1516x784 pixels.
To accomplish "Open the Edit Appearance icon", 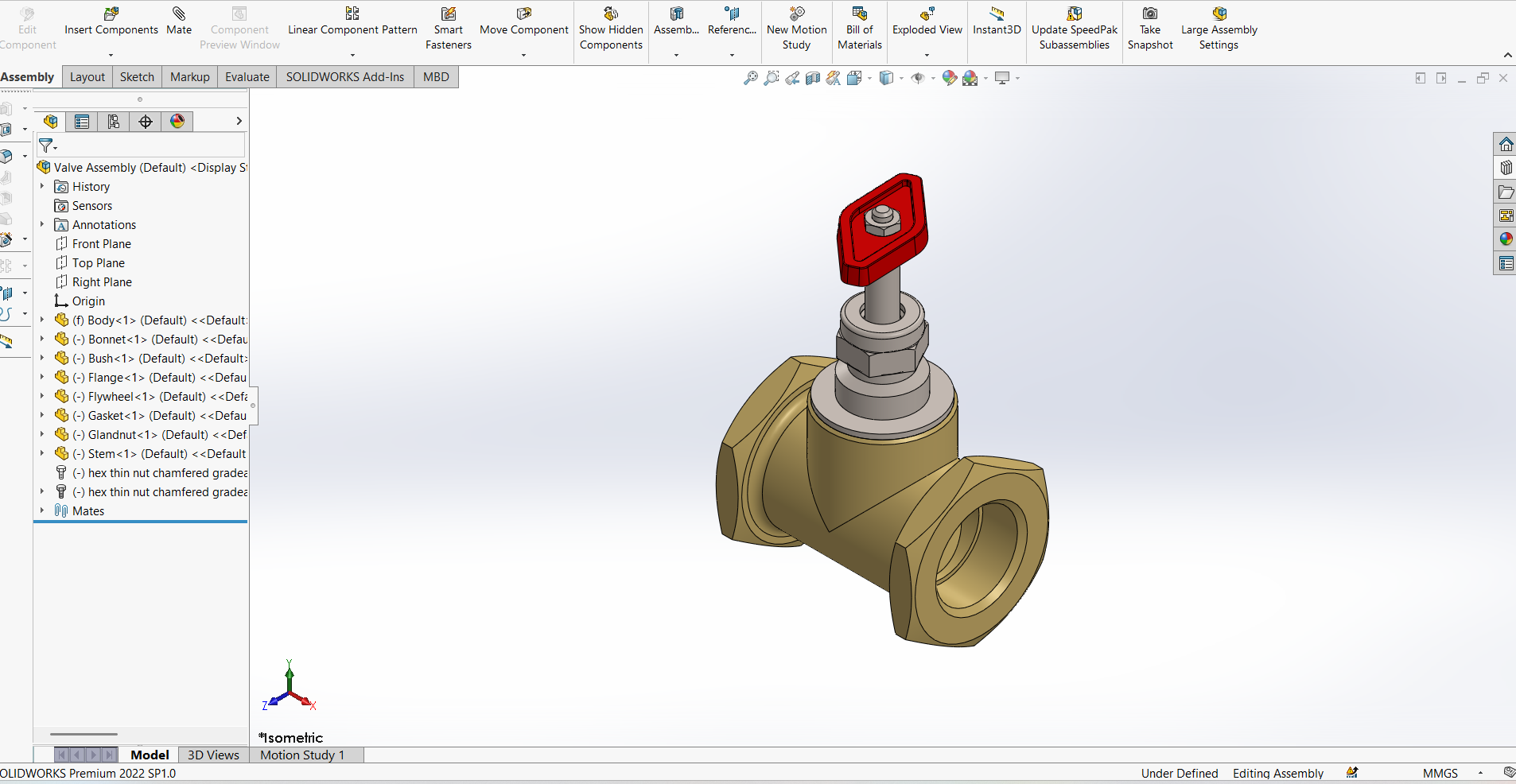I will point(949,78).
